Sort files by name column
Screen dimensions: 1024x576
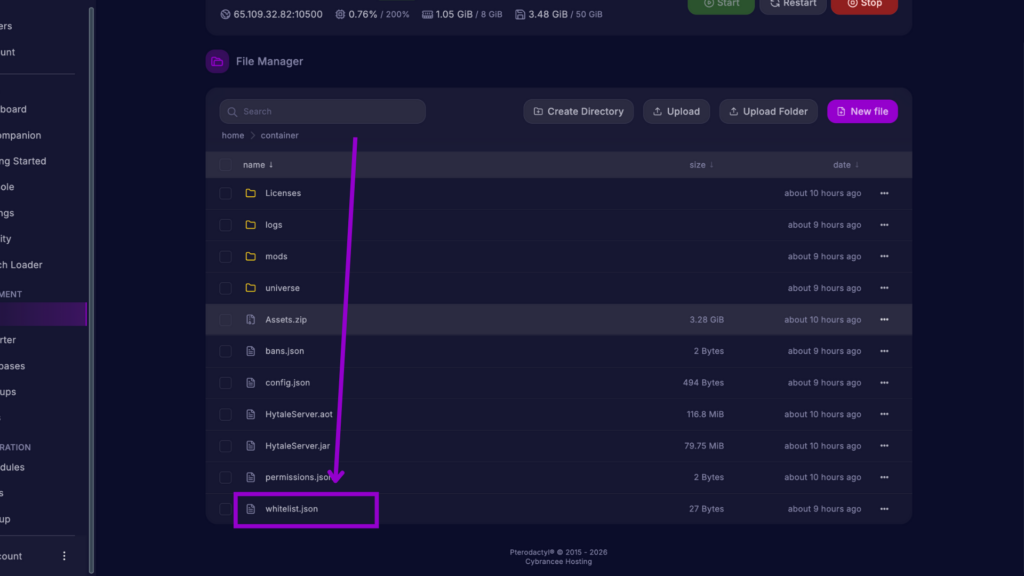pos(257,165)
